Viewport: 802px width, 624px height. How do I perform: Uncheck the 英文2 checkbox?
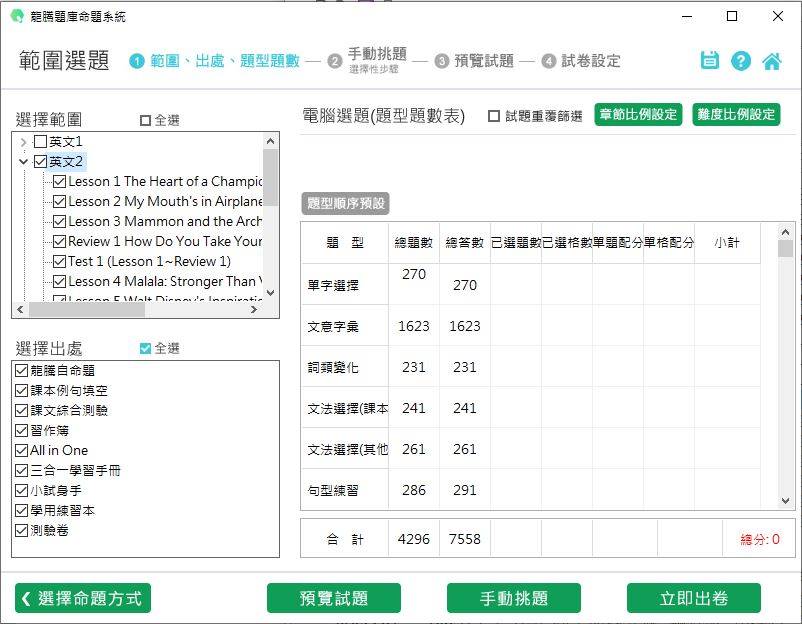coord(40,162)
